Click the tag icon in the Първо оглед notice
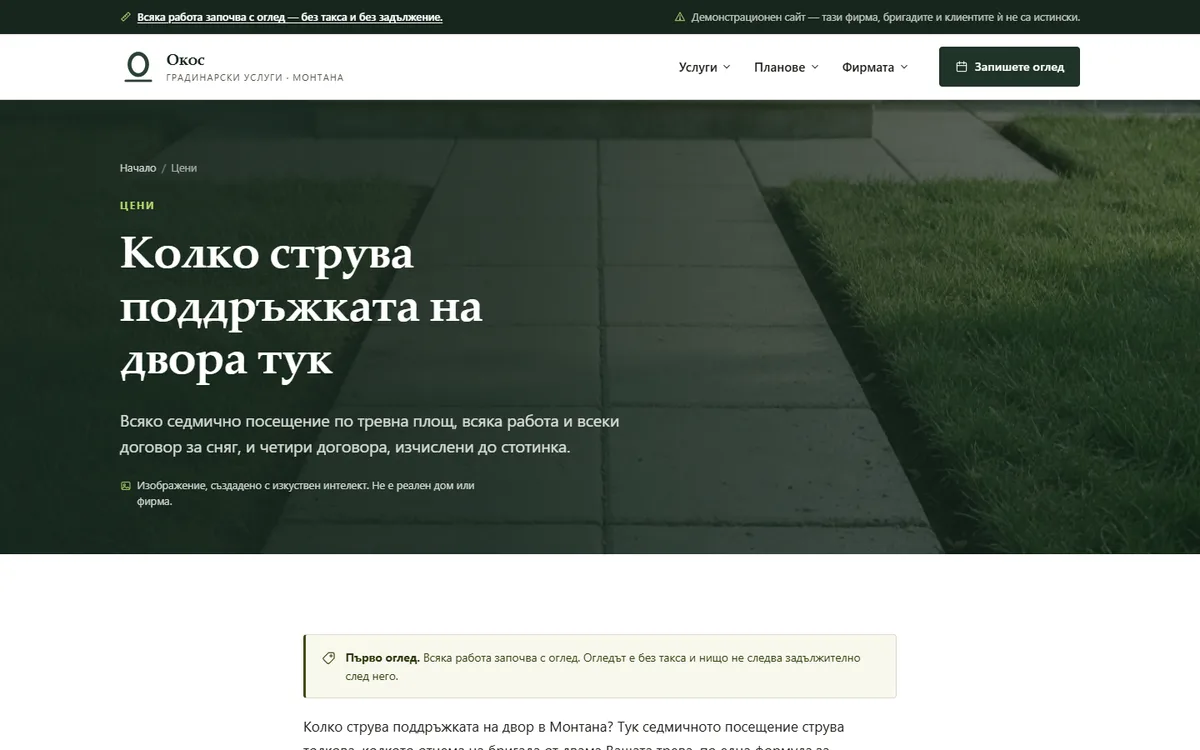1200x750 pixels. (x=328, y=658)
